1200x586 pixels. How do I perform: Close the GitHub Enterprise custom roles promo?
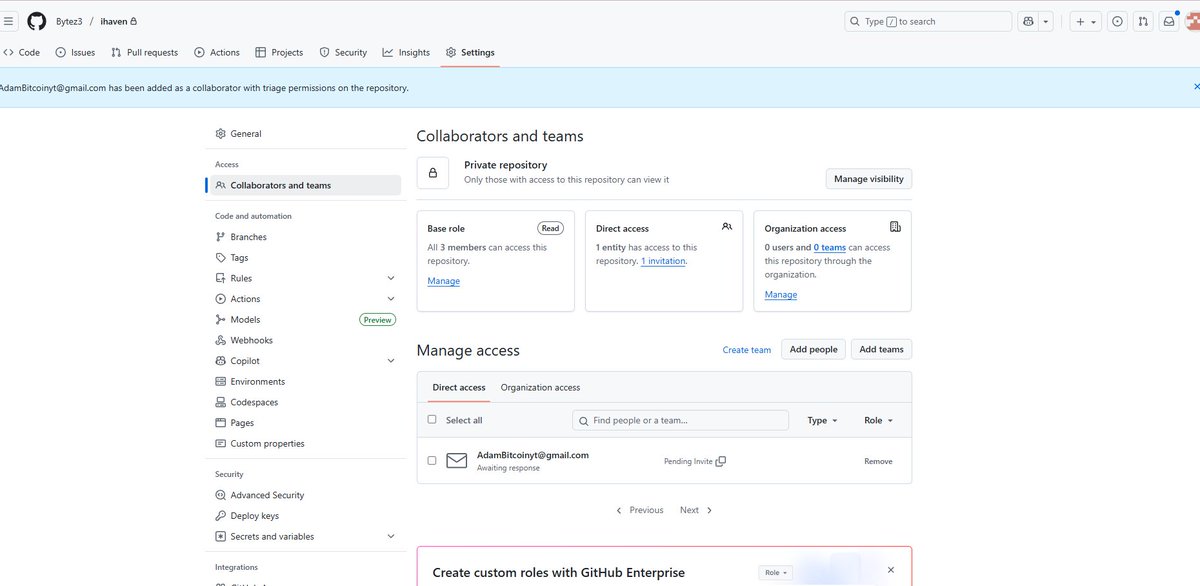pos(891,570)
